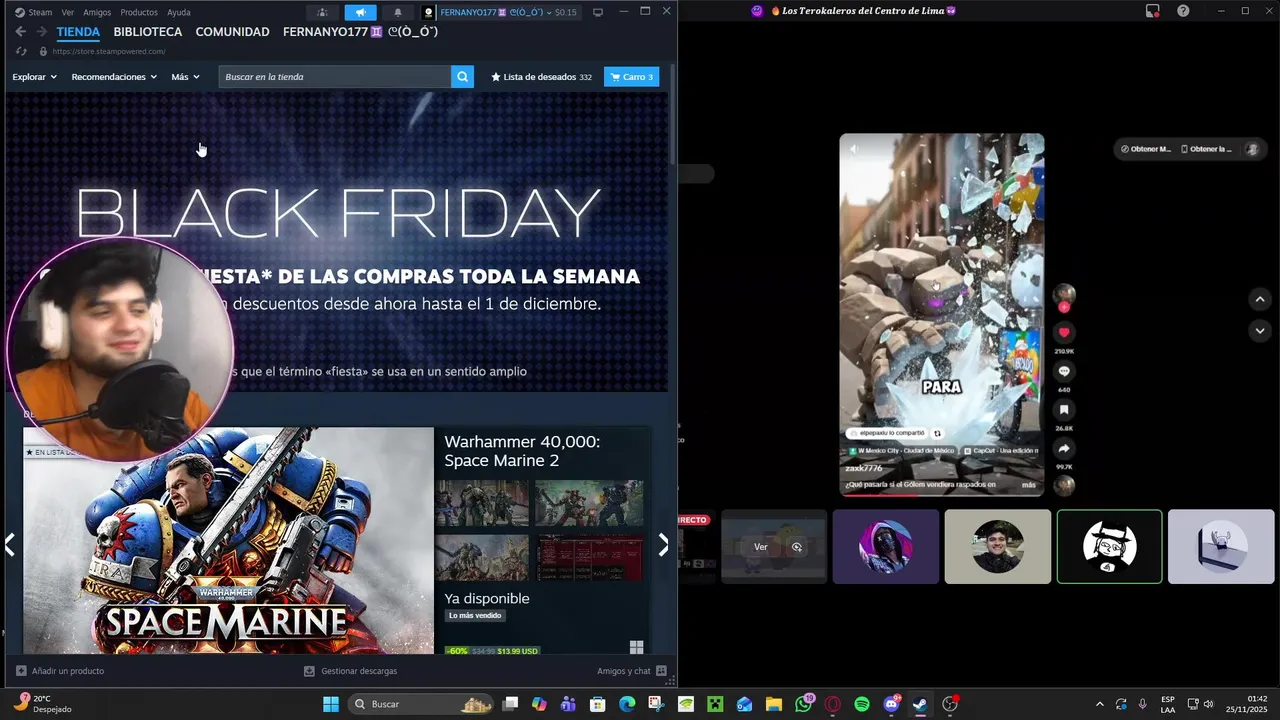Open the Ayuda menu in Steam

click(179, 12)
